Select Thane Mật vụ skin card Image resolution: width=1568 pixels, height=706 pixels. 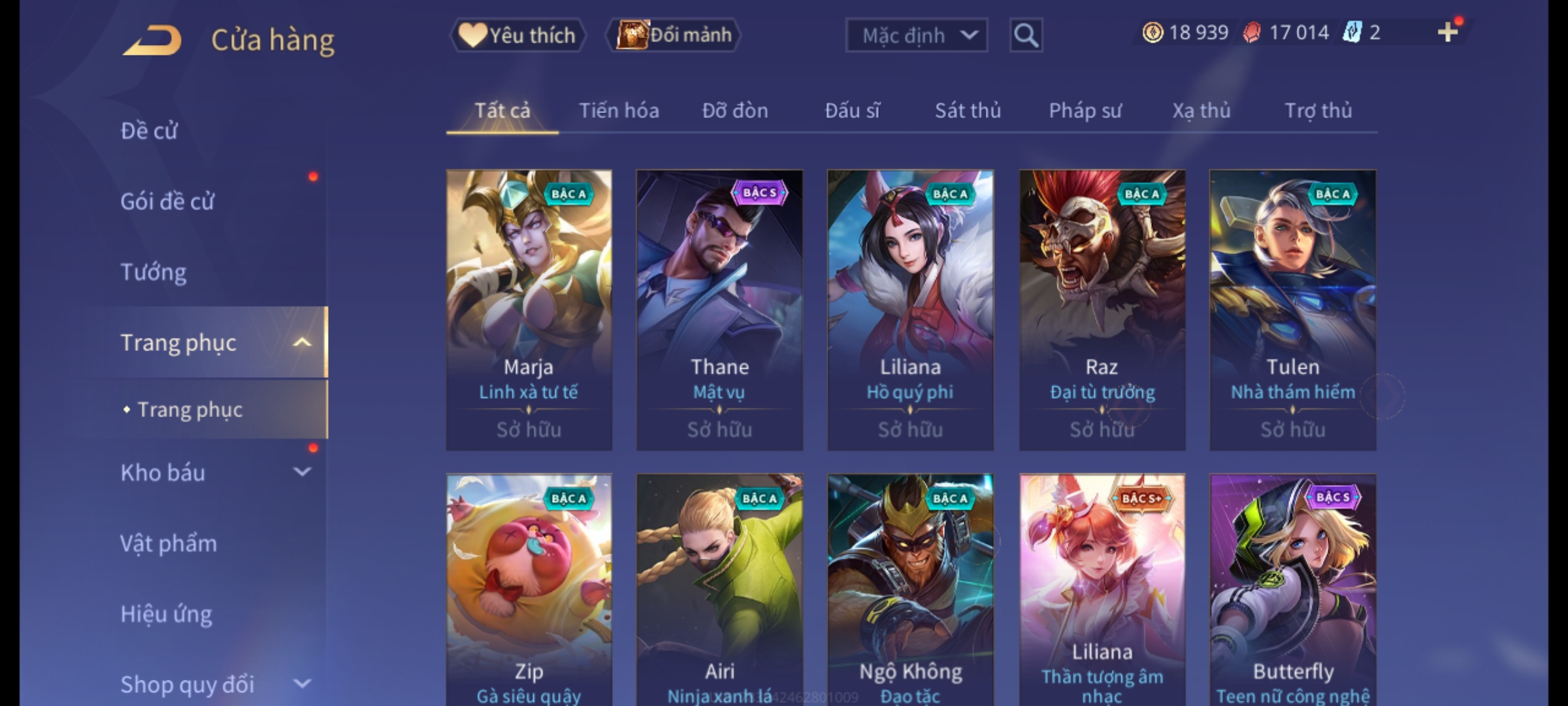click(x=719, y=310)
